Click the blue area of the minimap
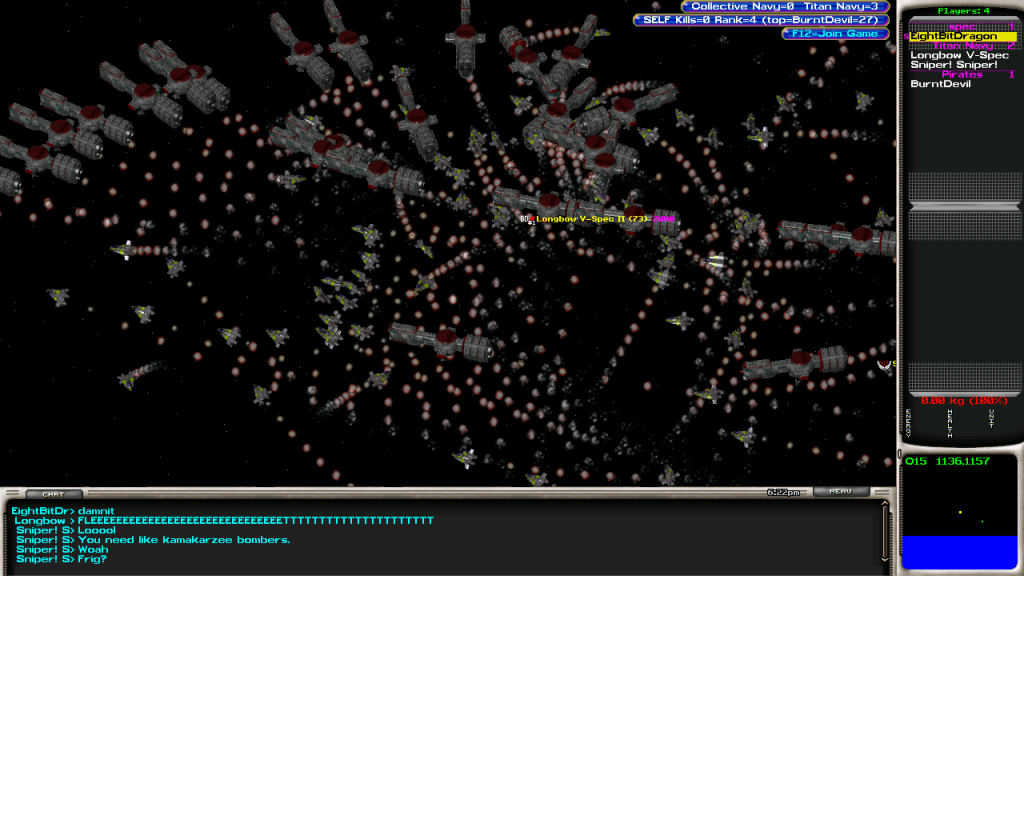Image resolution: width=1024 pixels, height=819 pixels. tap(959, 552)
